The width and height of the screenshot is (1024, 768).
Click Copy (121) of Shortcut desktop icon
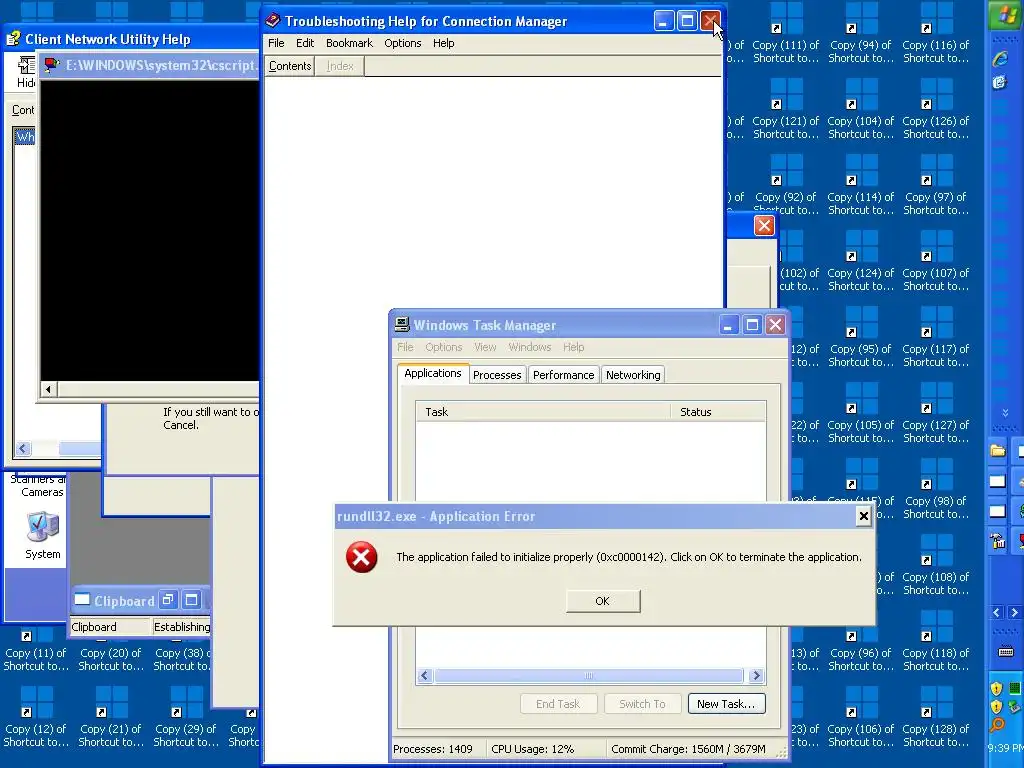pyautogui.click(x=786, y=109)
